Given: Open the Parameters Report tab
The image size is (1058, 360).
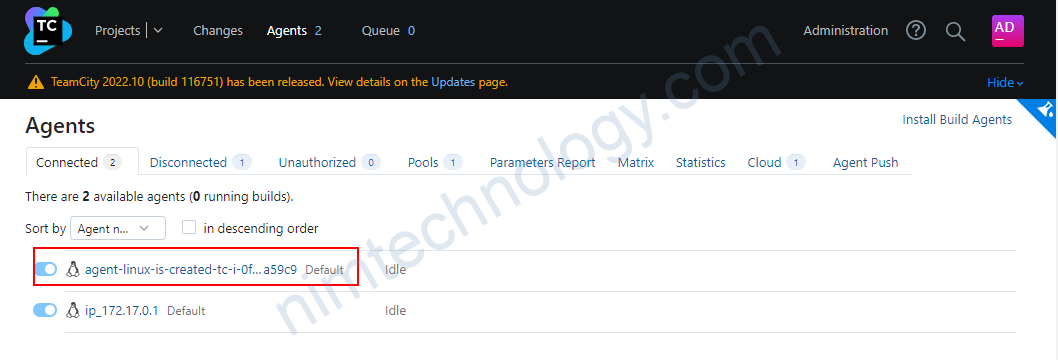Looking at the screenshot, I should 542,162.
